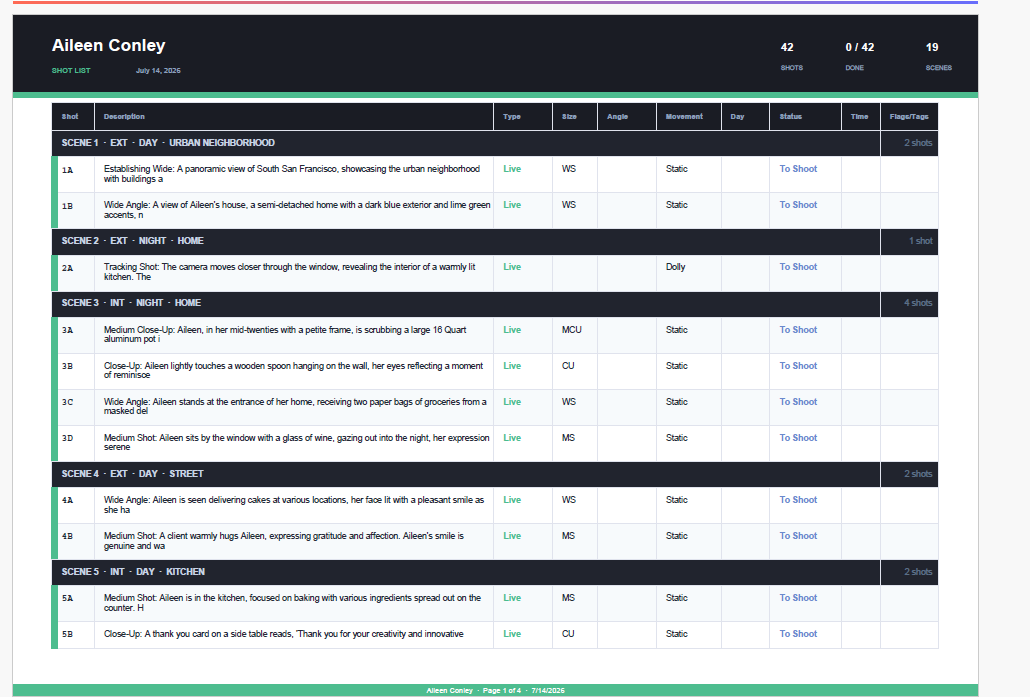
Task: Click the green SHOT LIST label
Action: pyautogui.click(x=71, y=70)
